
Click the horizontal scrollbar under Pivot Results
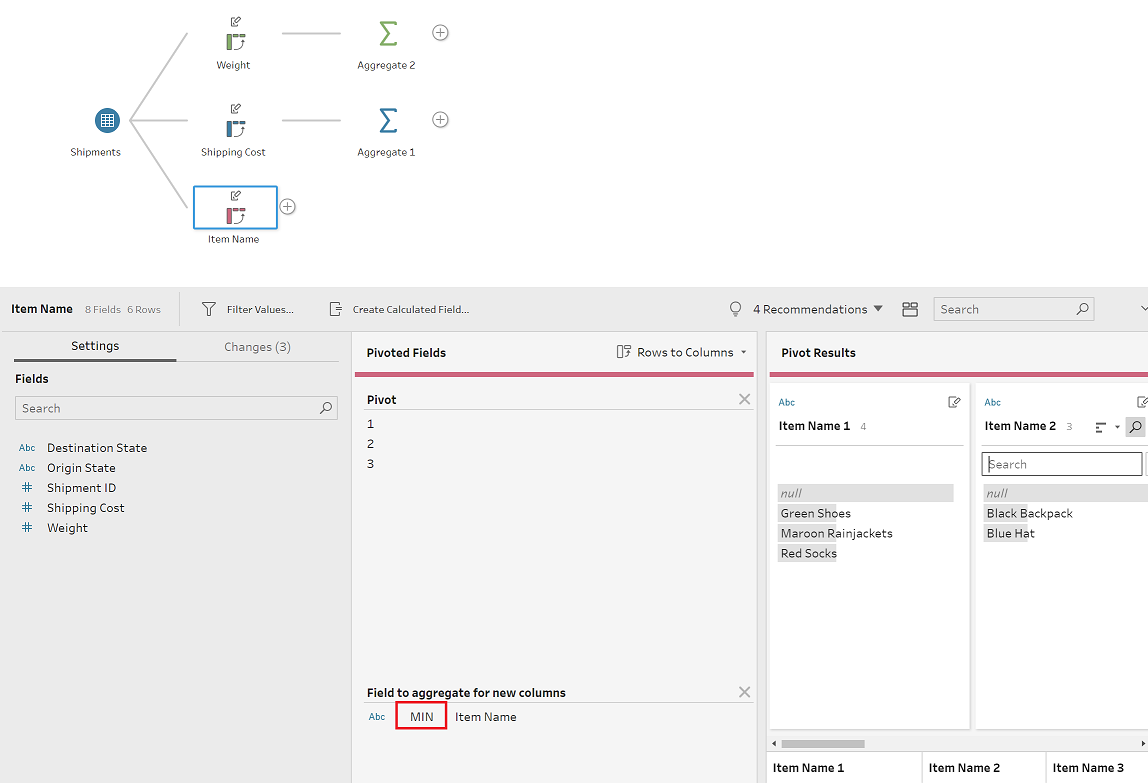823,743
